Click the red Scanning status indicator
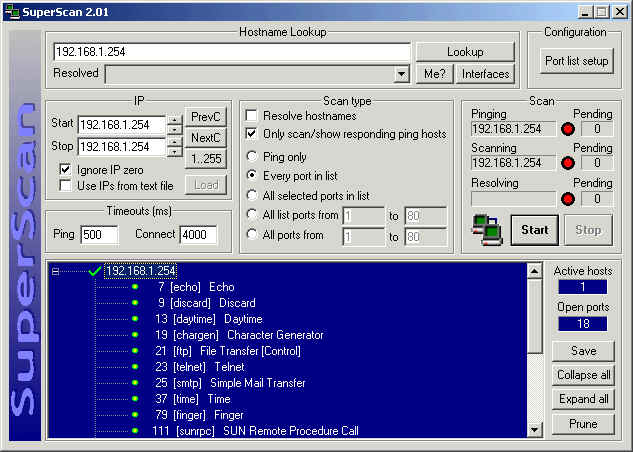Viewport: 633px width, 452px height. (x=568, y=163)
